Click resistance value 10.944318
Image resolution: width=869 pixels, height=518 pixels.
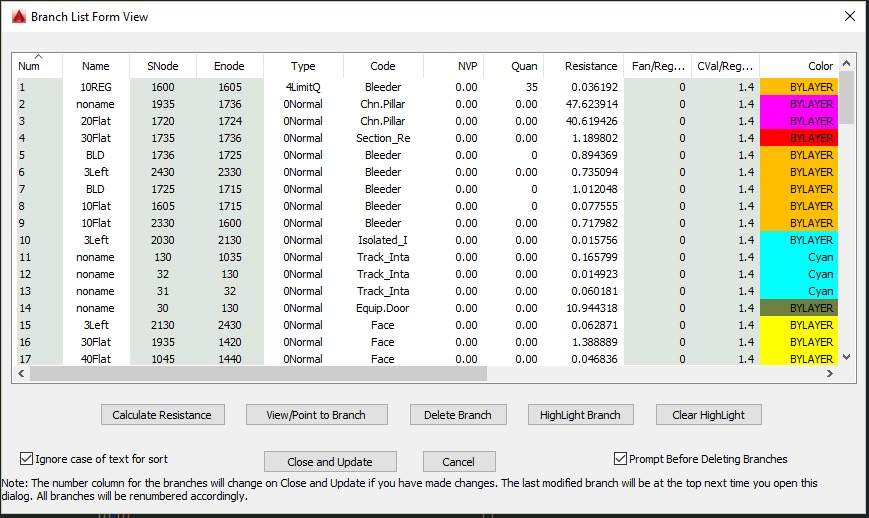pyautogui.click(x=591, y=308)
